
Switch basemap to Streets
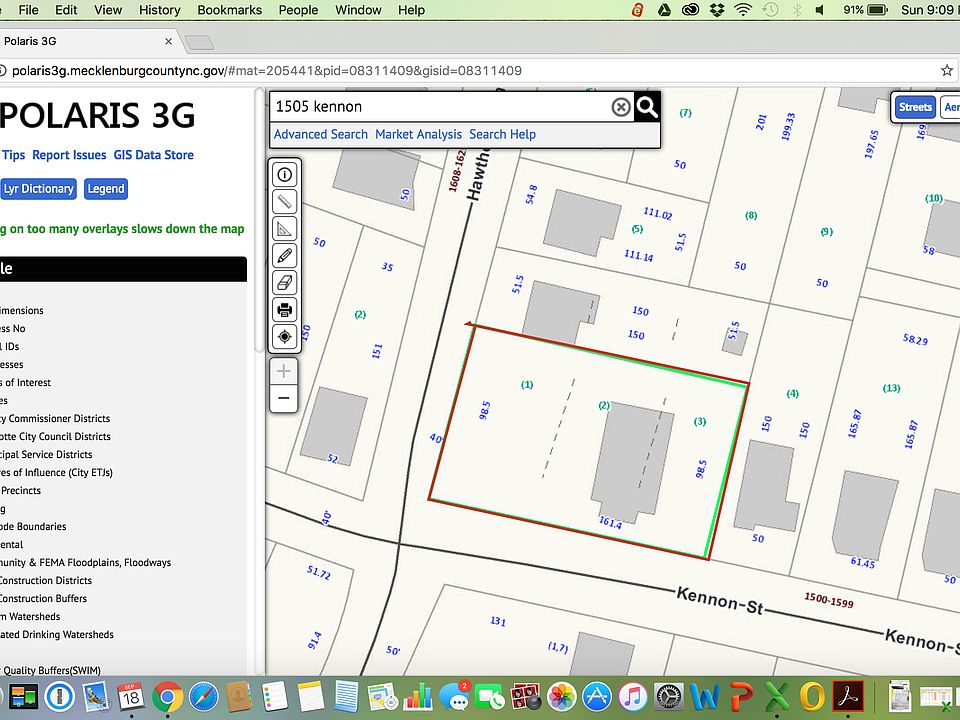coord(915,107)
